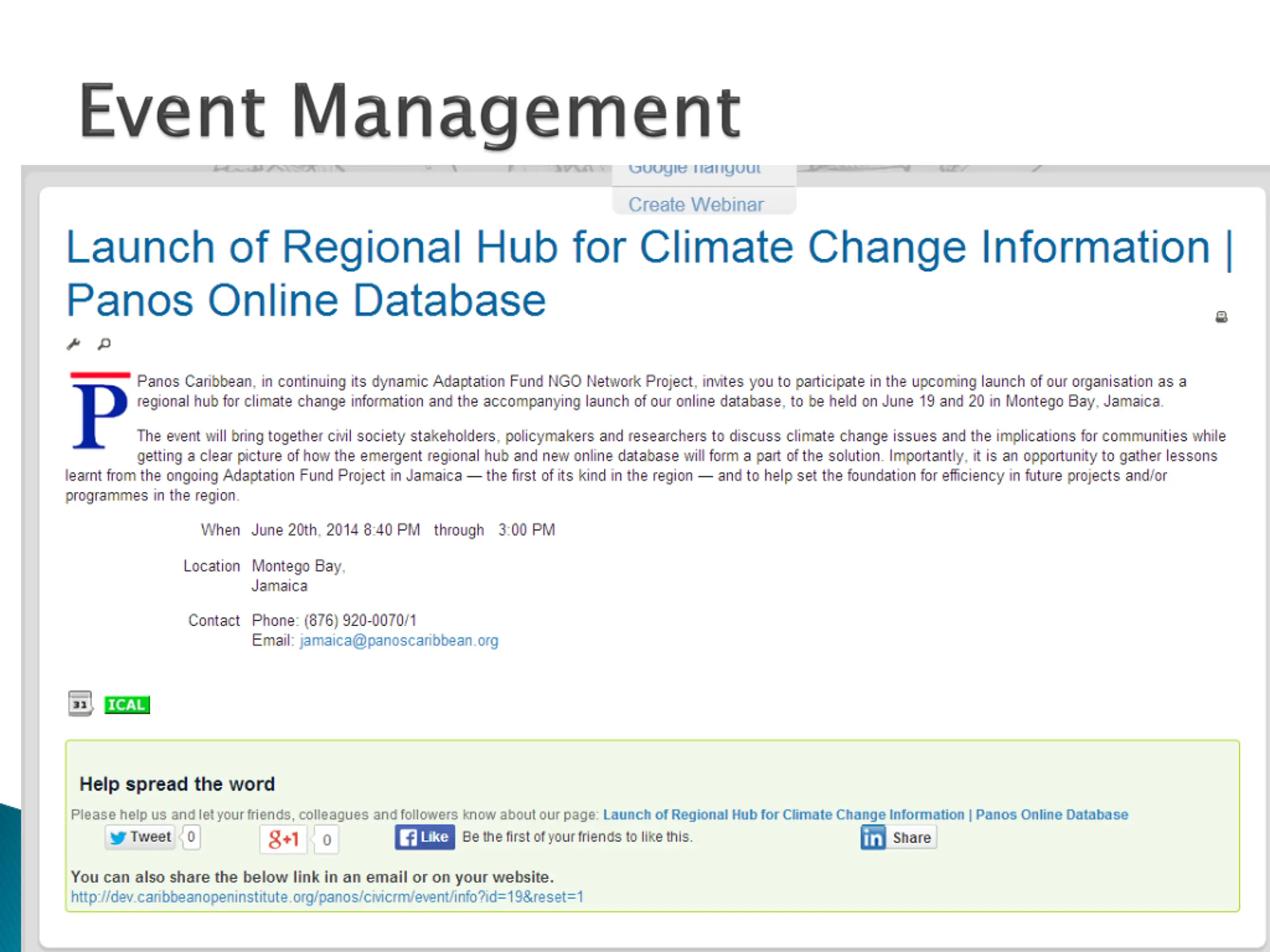This screenshot has height=952, width=1270.
Task: Click the magnifier search icon under title
Action: (x=104, y=344)
